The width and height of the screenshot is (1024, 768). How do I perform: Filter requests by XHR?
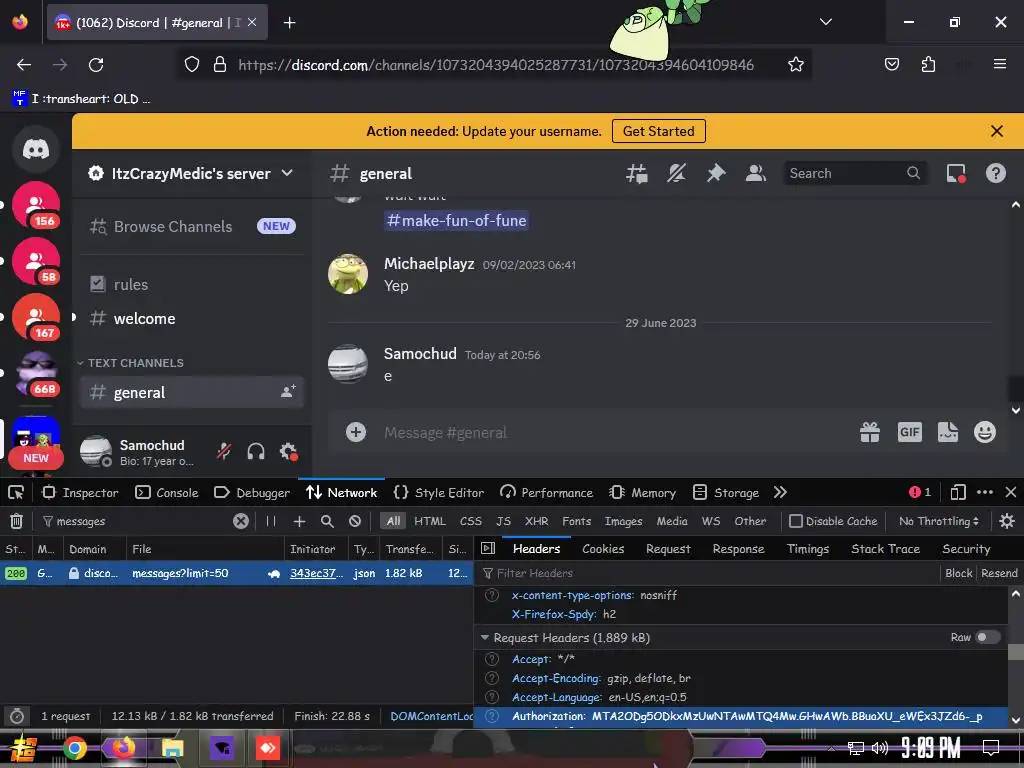tap(537, 521)
